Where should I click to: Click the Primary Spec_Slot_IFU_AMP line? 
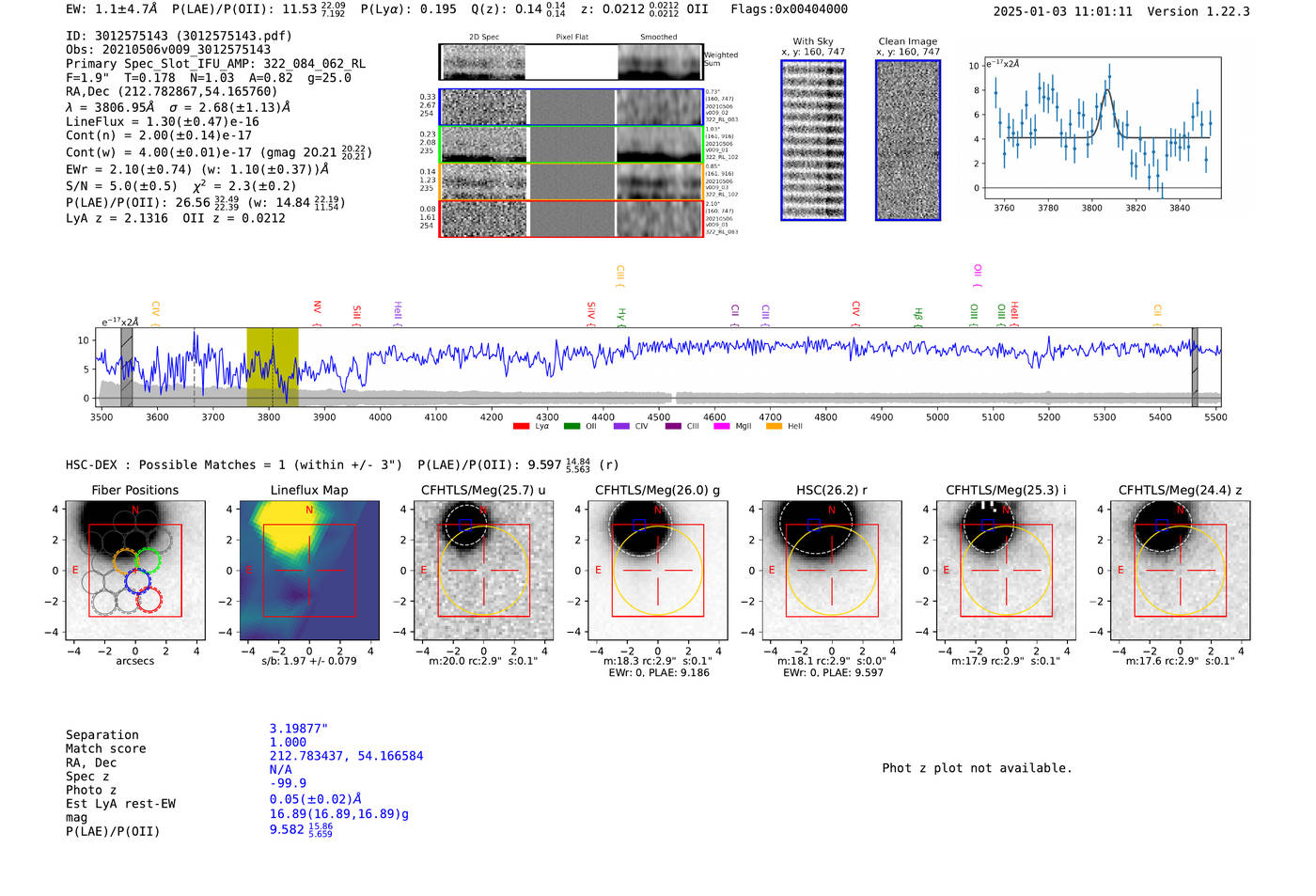tap(216, 64)
